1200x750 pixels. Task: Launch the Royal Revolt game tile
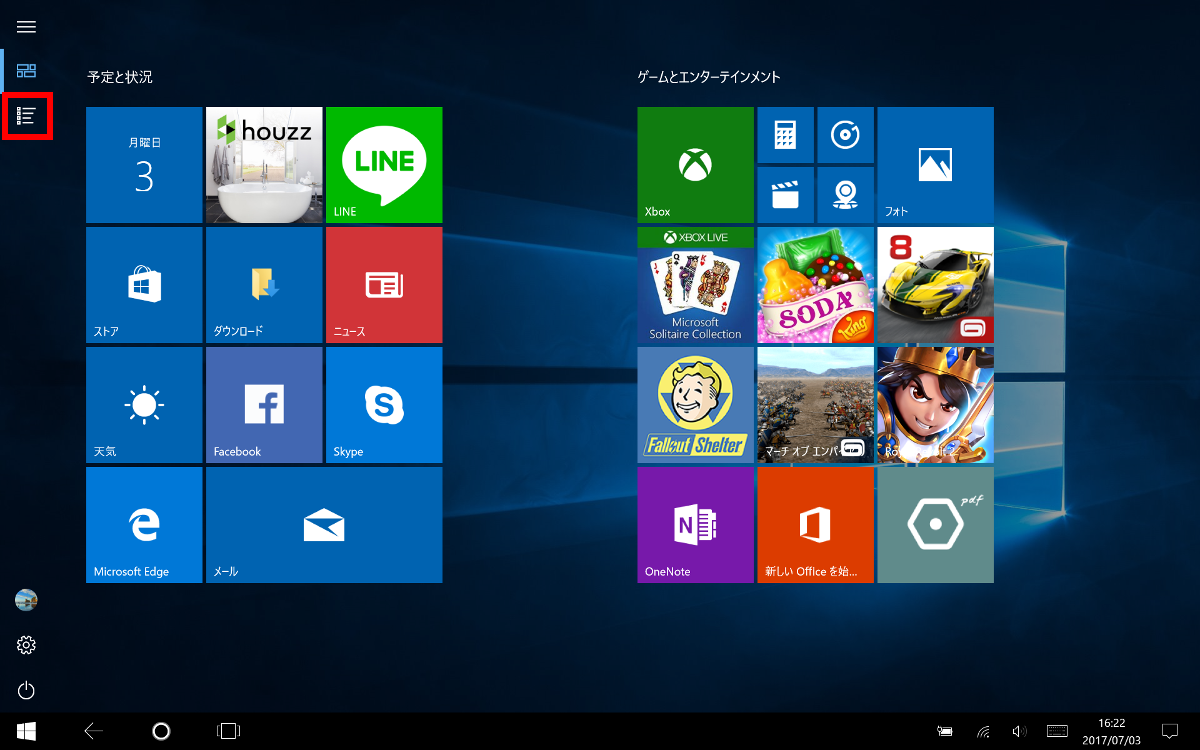pyautogui.click(x=936, y=405)
